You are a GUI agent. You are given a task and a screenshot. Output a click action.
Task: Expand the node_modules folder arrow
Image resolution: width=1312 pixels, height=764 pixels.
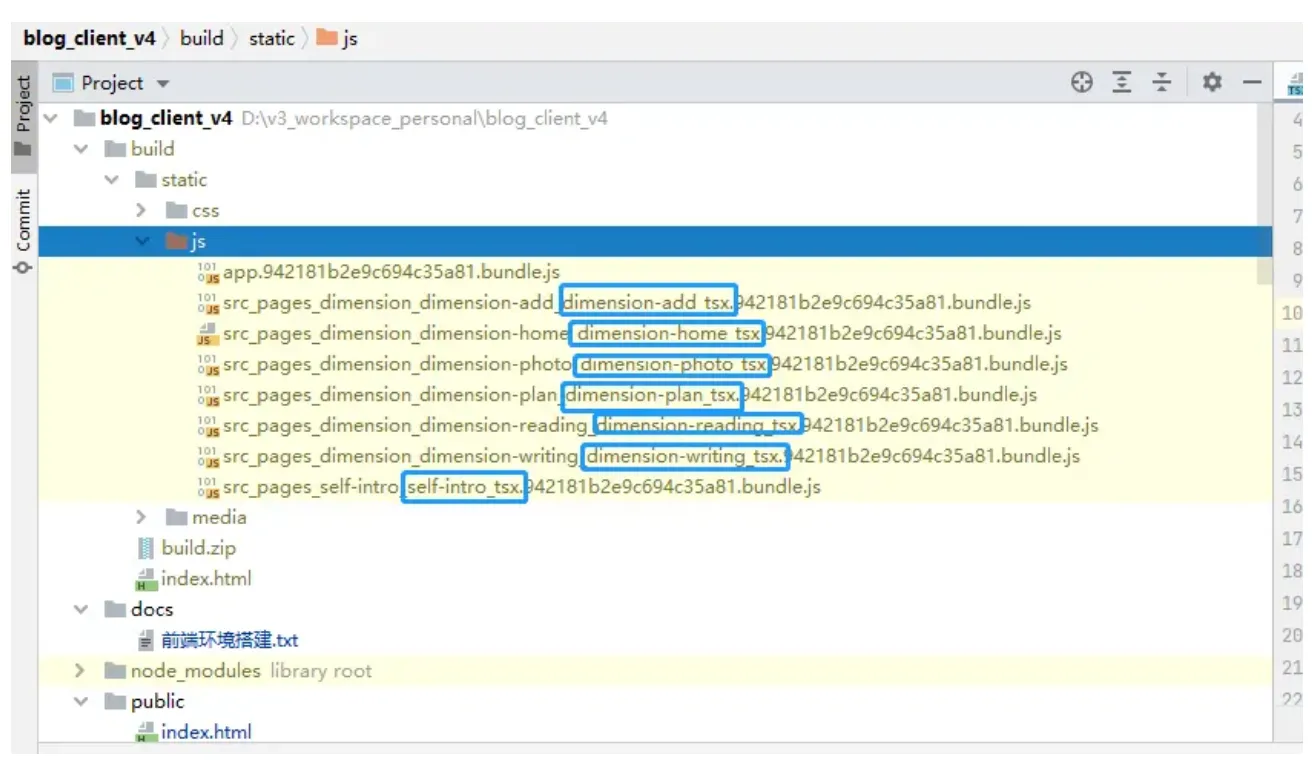[x=81, y=671]
